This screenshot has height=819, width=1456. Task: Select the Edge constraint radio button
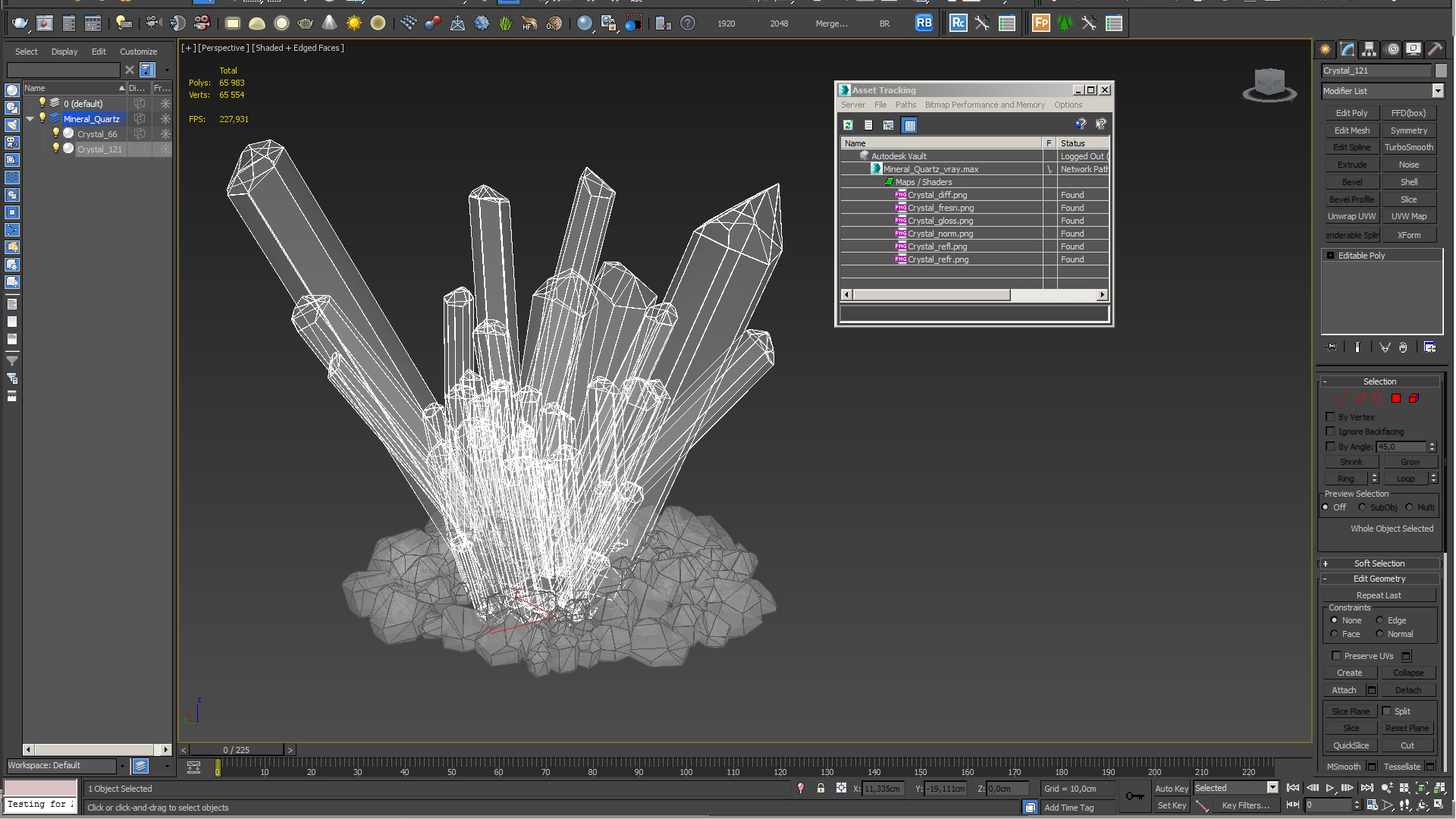click(1379, 620)
